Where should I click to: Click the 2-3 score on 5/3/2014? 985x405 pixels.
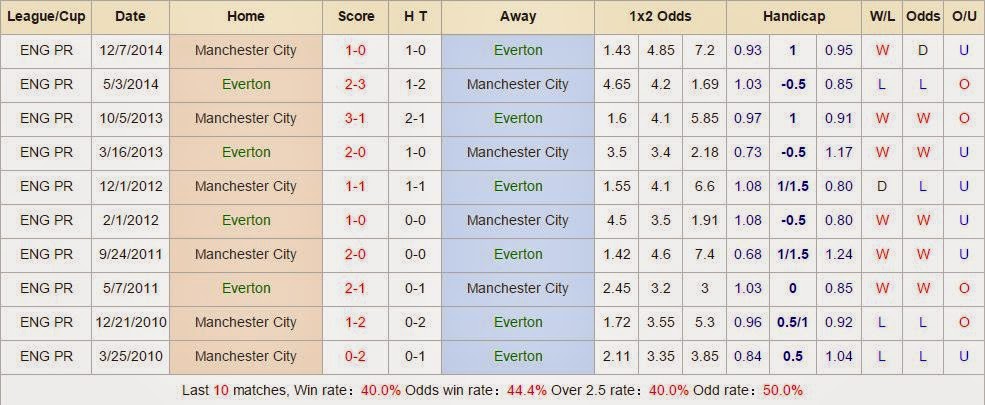(356, 84)
